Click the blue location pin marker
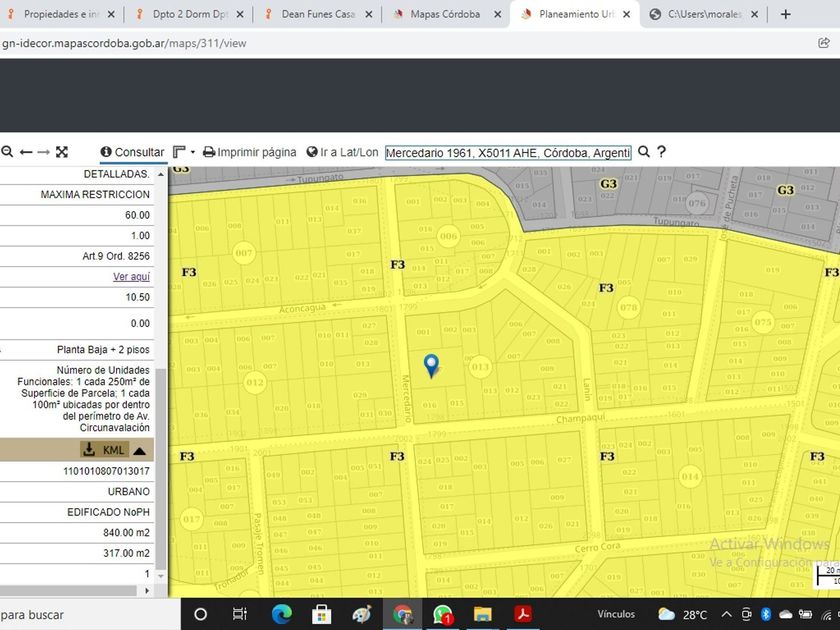Screen dimensions: 840x630 (431, 365)
